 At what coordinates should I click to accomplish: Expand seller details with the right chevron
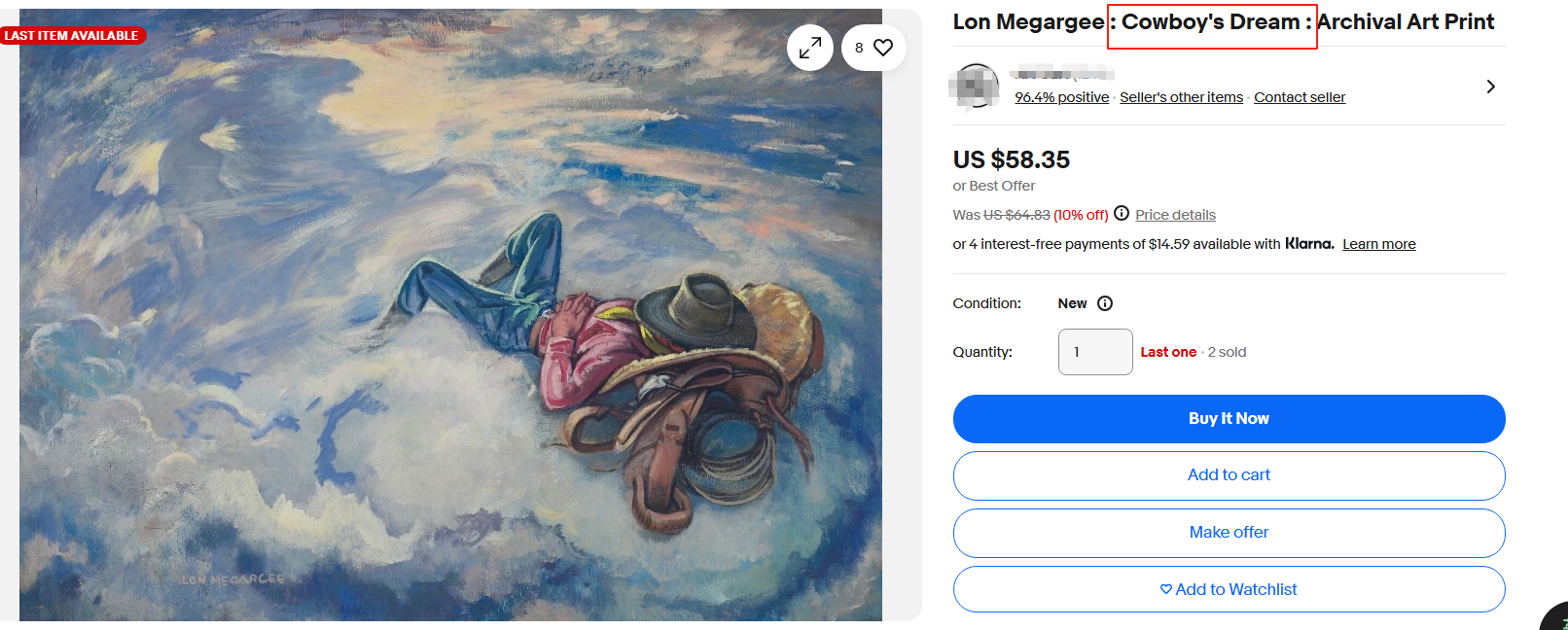coord(1490,87)
